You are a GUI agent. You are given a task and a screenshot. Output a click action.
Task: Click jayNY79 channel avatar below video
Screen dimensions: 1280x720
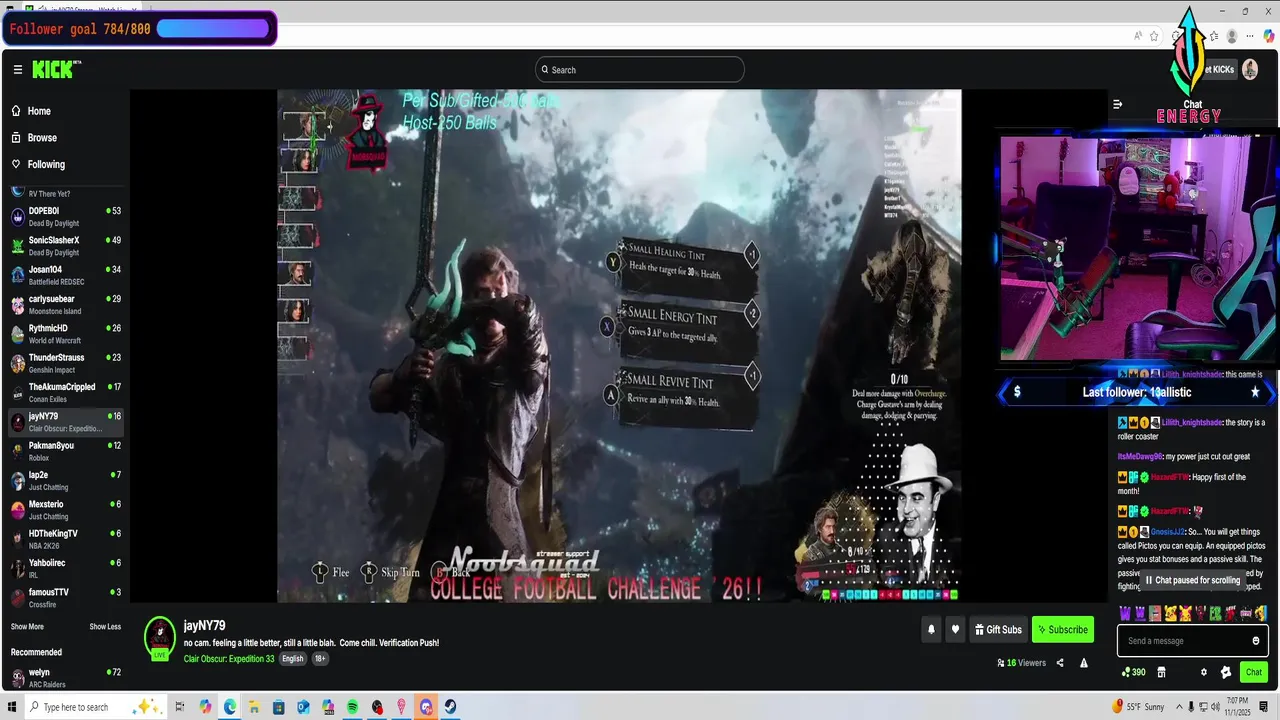(x=160, y=637)
